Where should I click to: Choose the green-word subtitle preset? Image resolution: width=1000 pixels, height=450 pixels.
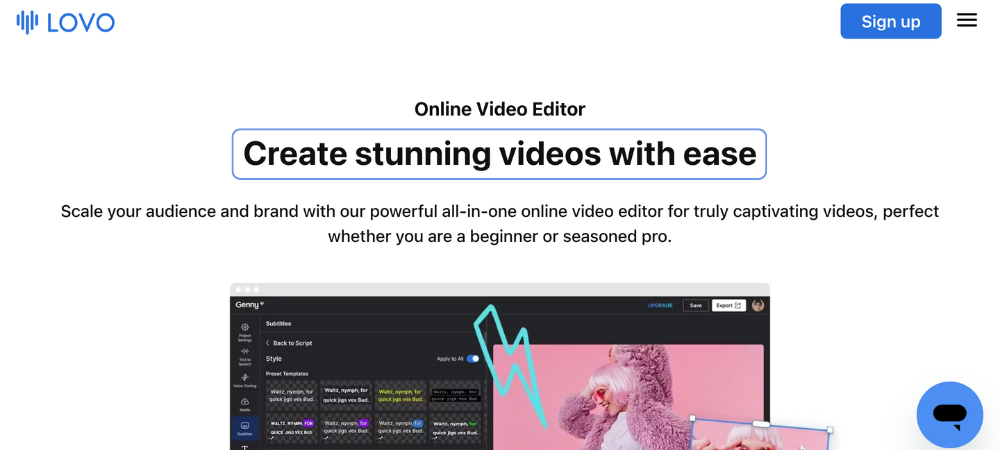[455, 428]
